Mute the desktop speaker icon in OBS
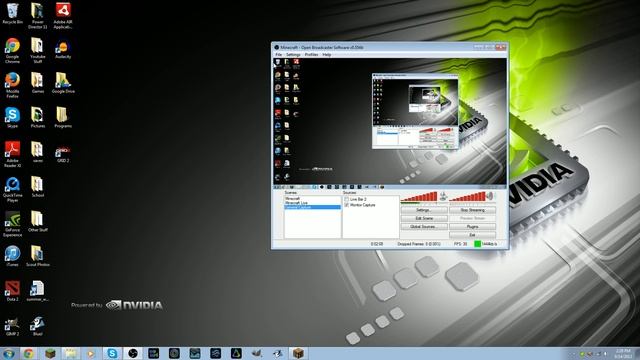Screen dimensions: 640x360 (x=490, y=196)
